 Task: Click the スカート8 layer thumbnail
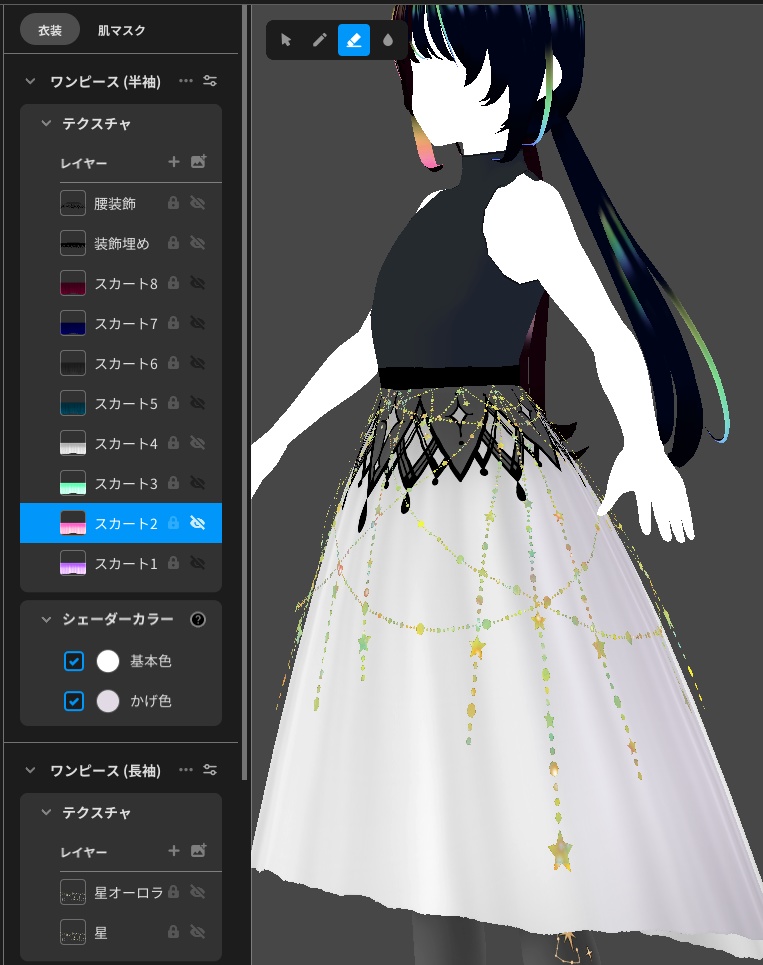[73, 283]
